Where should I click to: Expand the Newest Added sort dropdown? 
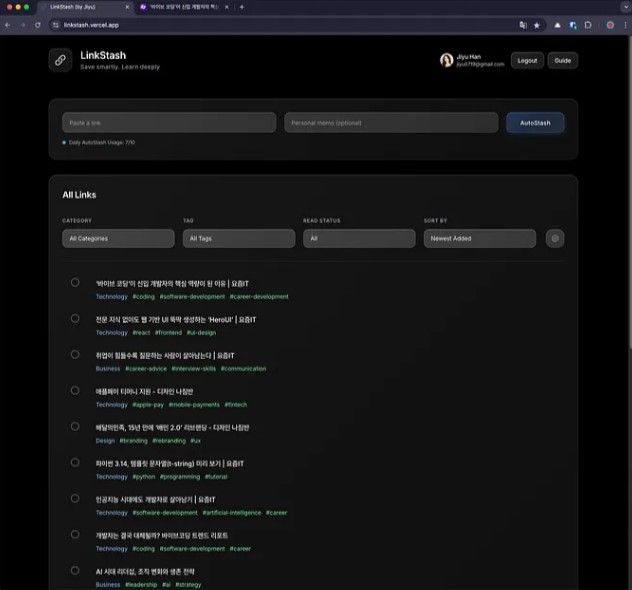click(480, 239)
